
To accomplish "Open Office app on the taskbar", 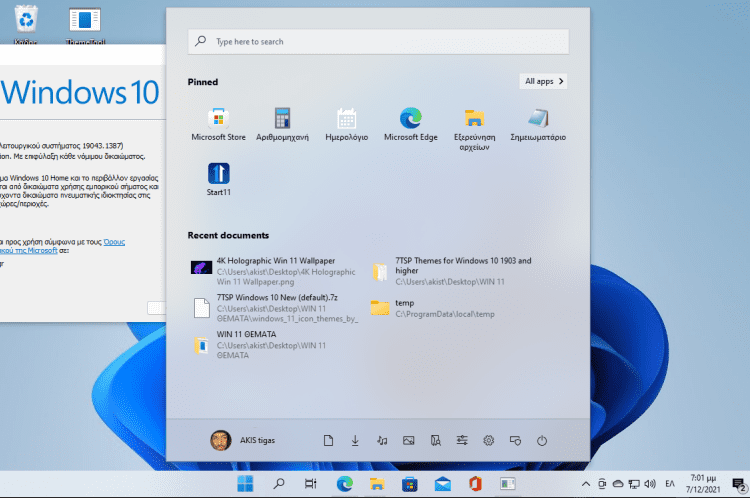I will pos(475,484).
